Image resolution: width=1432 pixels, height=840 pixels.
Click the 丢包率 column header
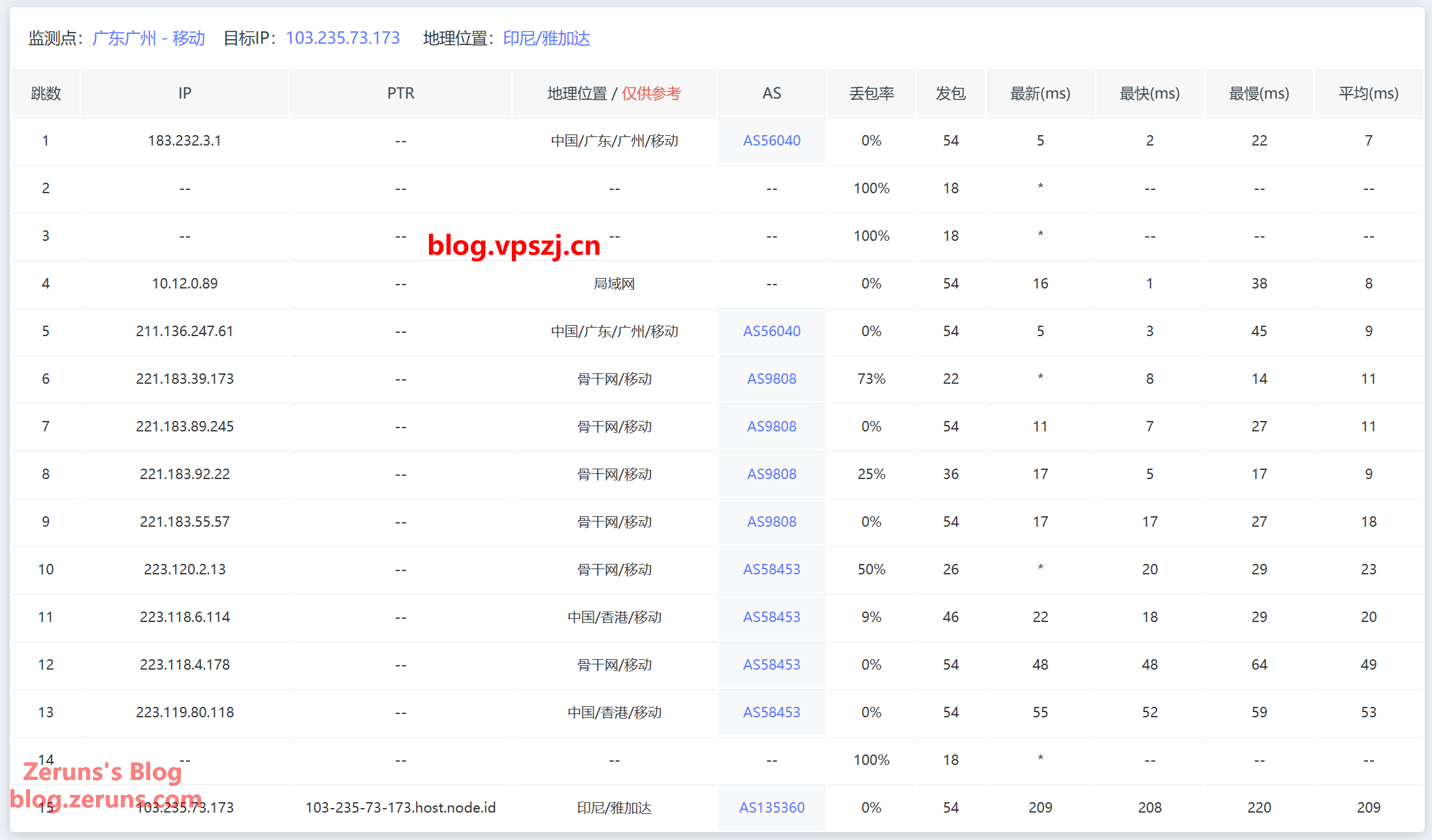tap(871, 93)
